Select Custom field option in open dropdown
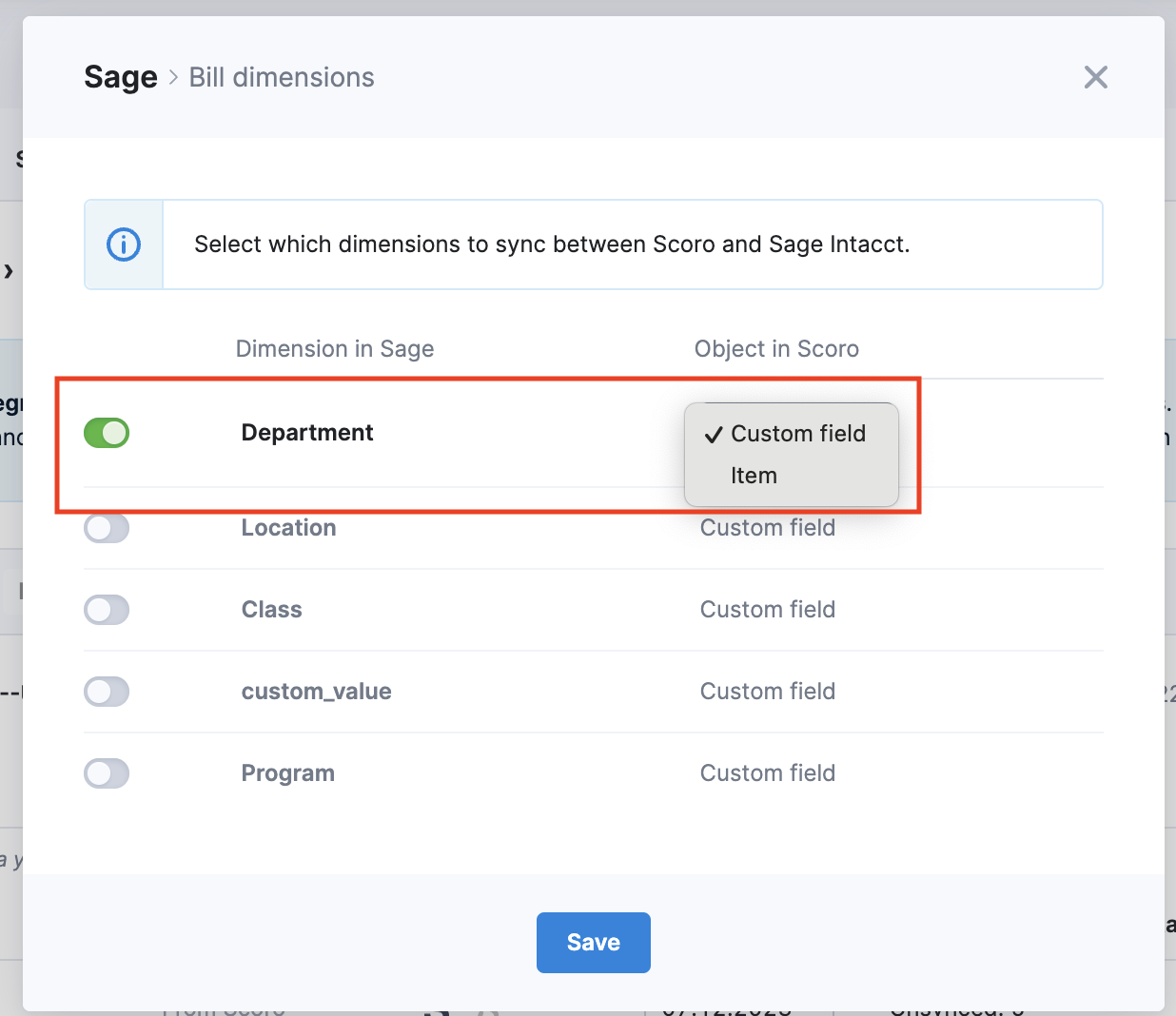The height and width of the screenshot is (1016, 1176). (x=792, y=434)
